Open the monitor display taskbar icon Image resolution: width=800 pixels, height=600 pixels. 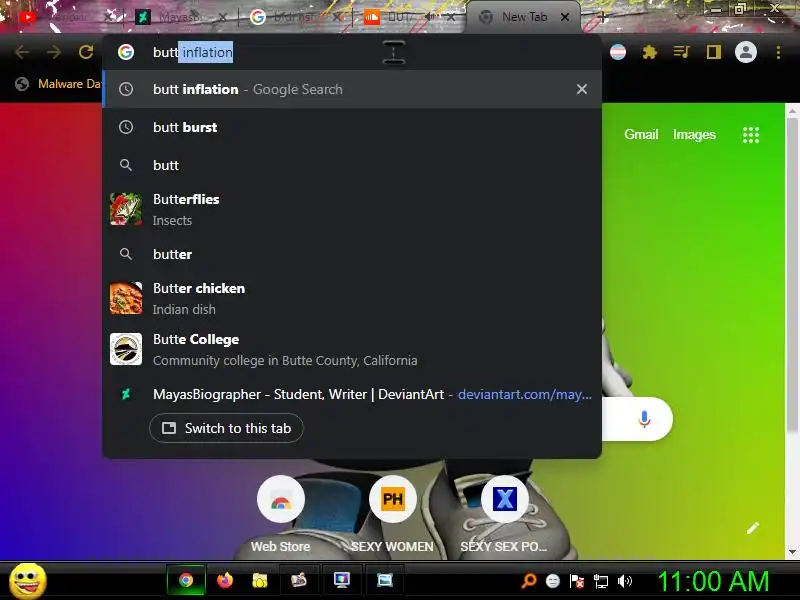(x=341, y=580)
